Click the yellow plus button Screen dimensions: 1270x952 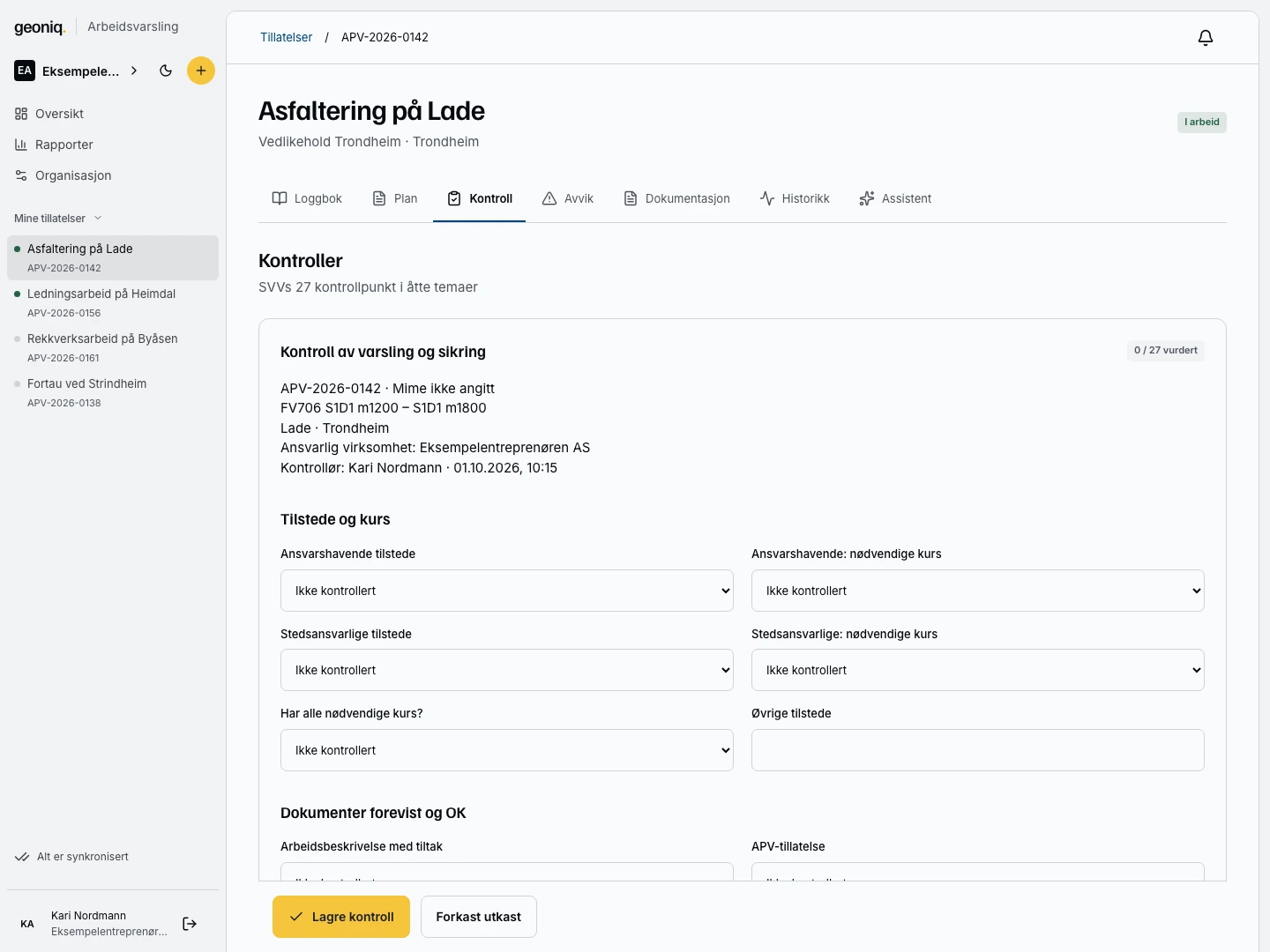tap(201, 71)
